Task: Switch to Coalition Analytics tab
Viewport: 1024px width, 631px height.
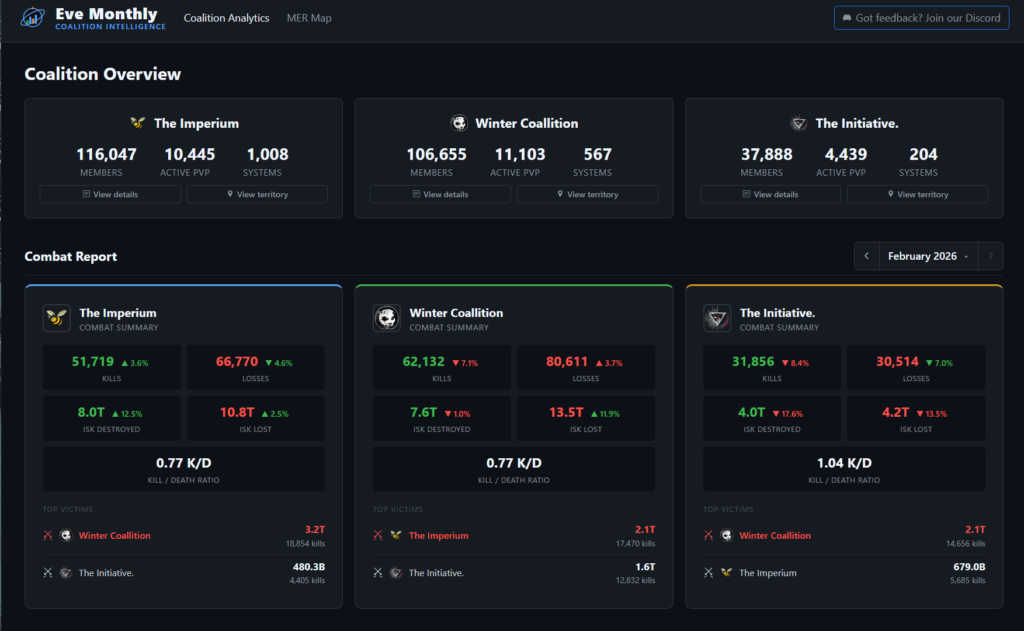Action: pyautogui.click(x=226, y=18)
